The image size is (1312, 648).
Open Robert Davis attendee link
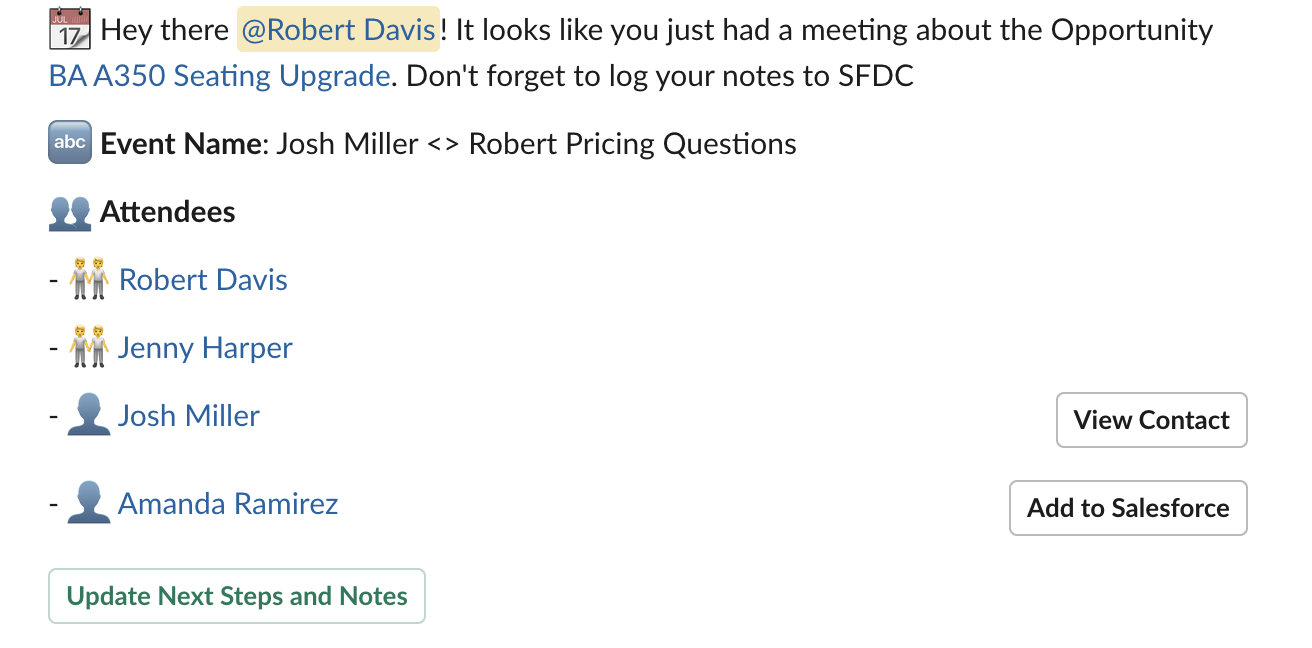(x=203, y=280)
